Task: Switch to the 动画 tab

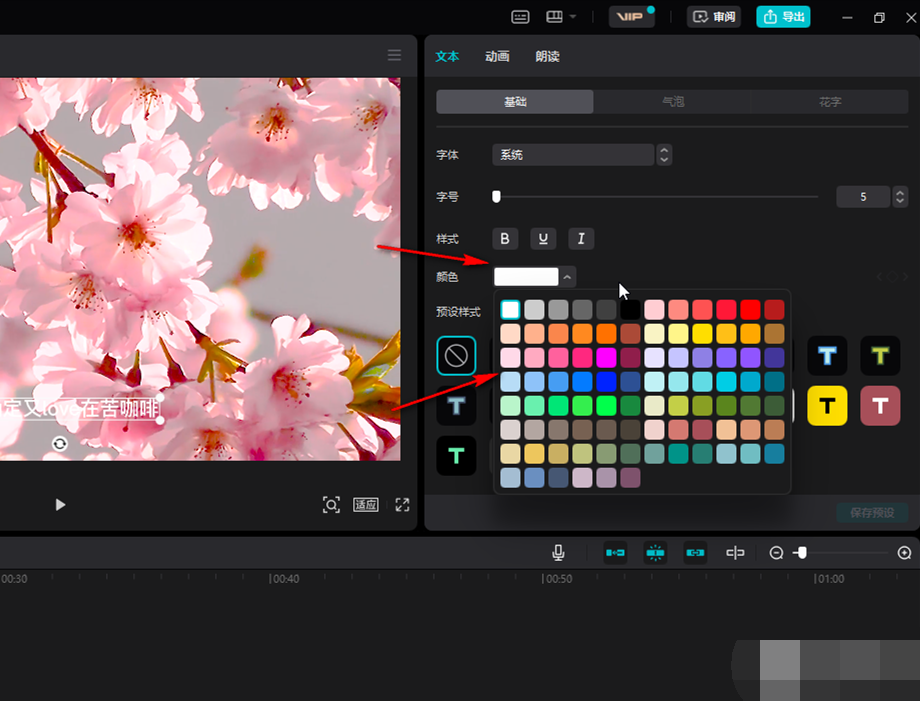Action: pyautogui.click(x=497, y=57)
